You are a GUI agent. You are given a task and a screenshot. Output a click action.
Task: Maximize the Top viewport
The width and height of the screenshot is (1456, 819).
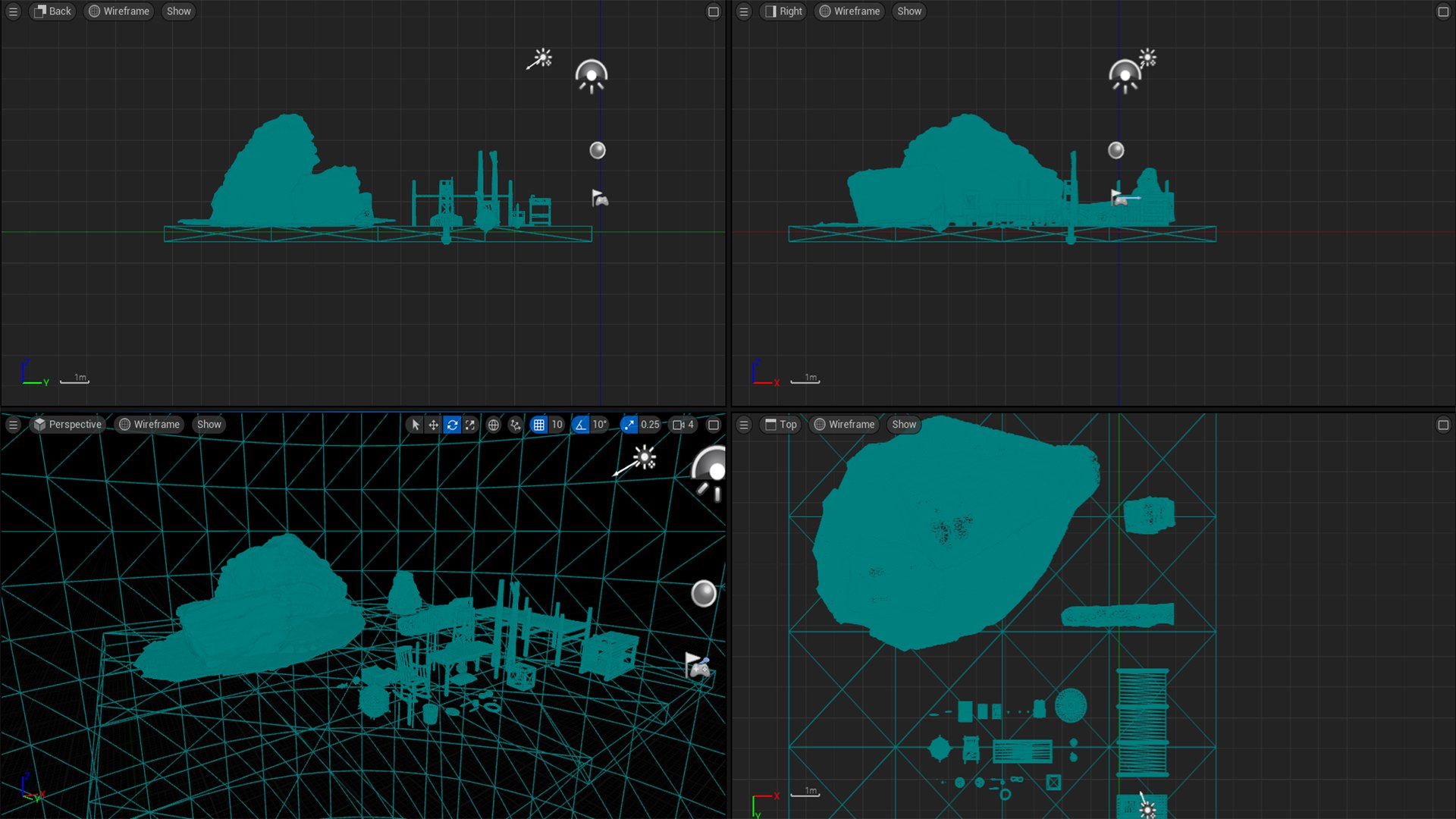click(x=1443, y=425)
